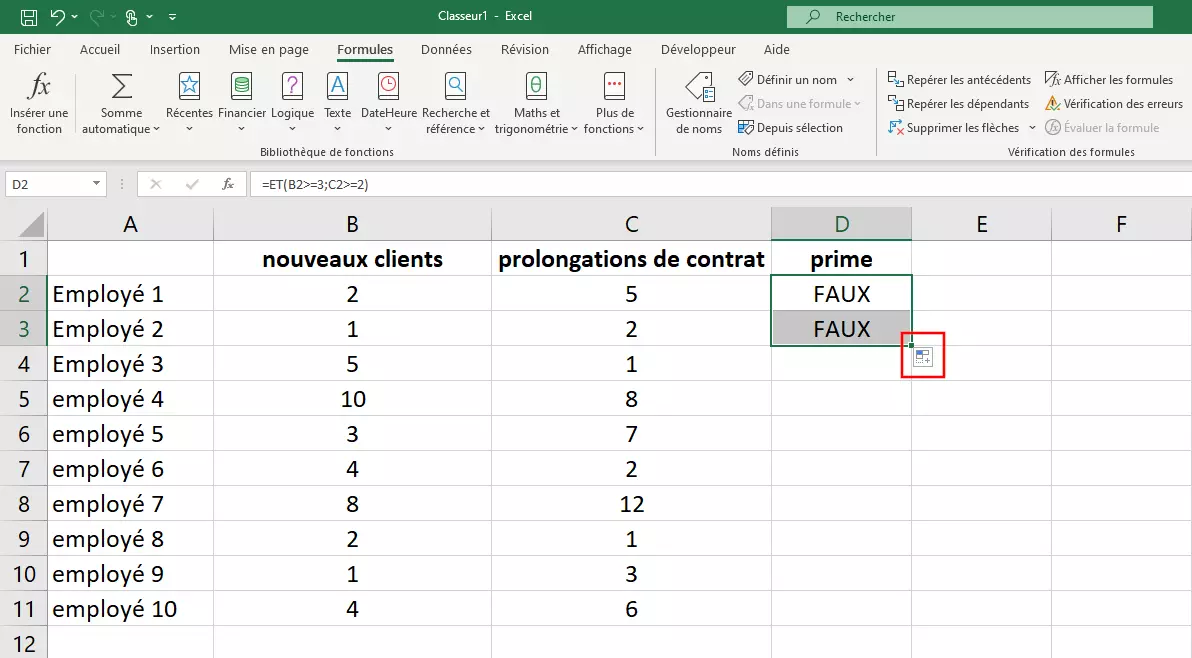Open Plus de fonctions menu
This screenshot has height=658, width=1192.
pos(614,104)
